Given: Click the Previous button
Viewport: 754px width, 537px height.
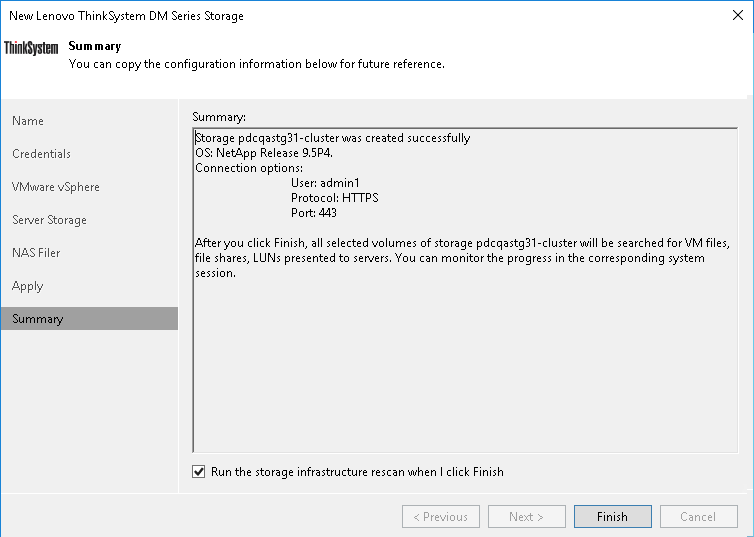Looking at the screenshot, I should [x=441, y=517].
